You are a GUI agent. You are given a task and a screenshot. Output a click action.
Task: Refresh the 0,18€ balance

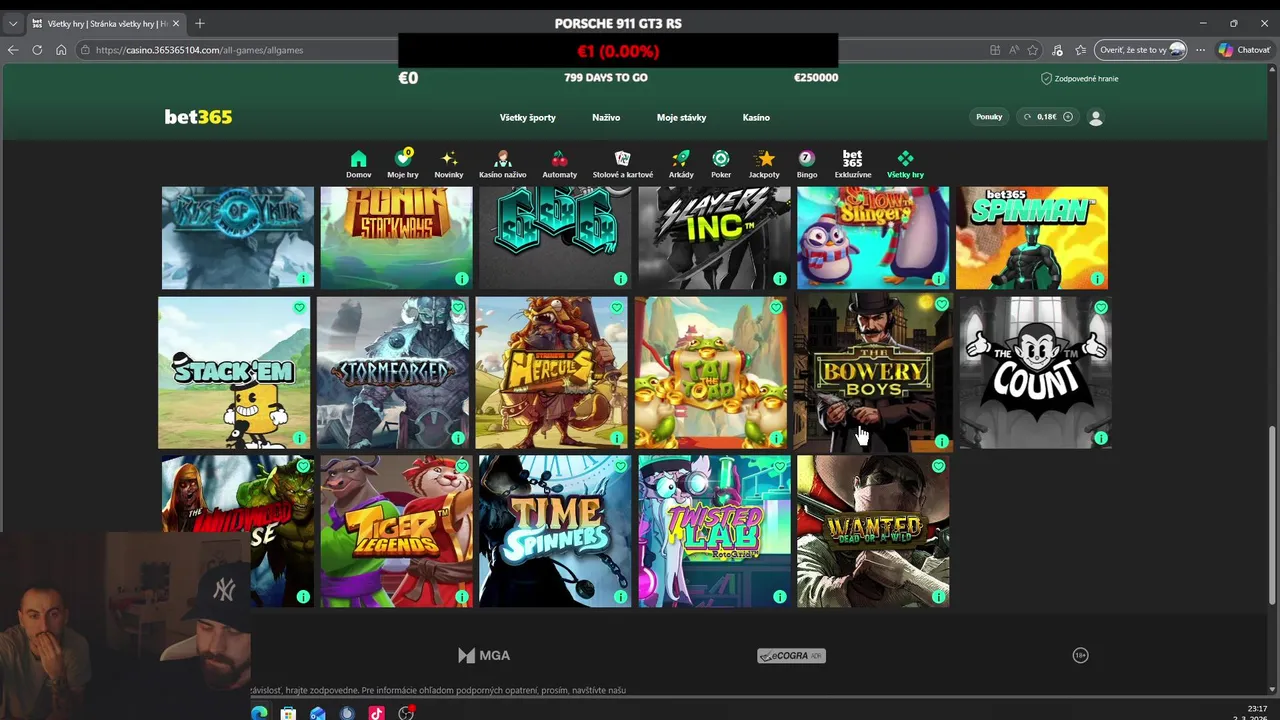[1027, 117]
